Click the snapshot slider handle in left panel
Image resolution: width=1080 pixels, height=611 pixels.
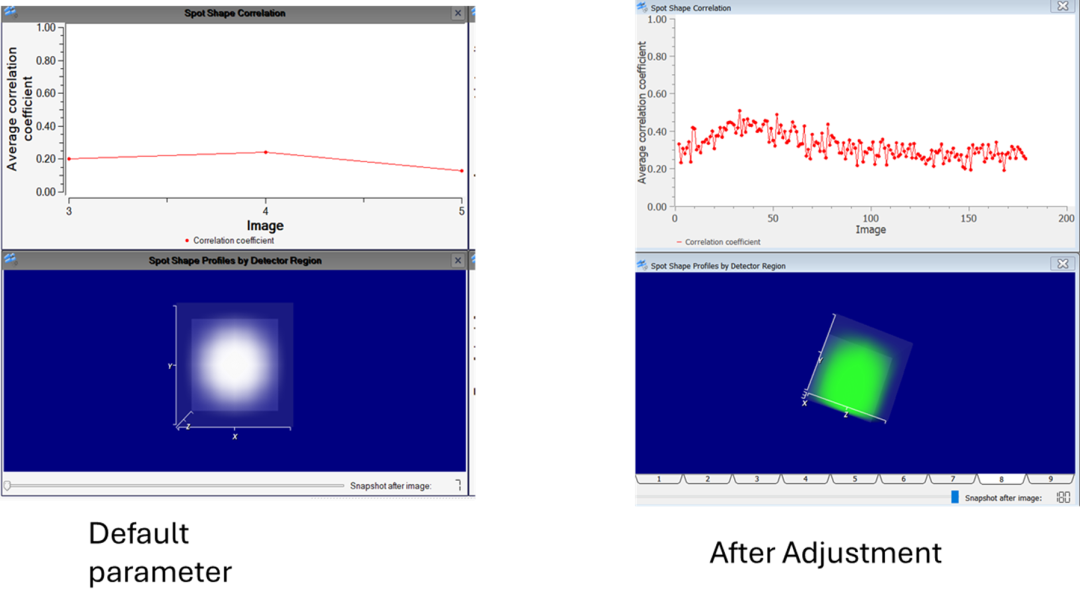pos(8,486)
